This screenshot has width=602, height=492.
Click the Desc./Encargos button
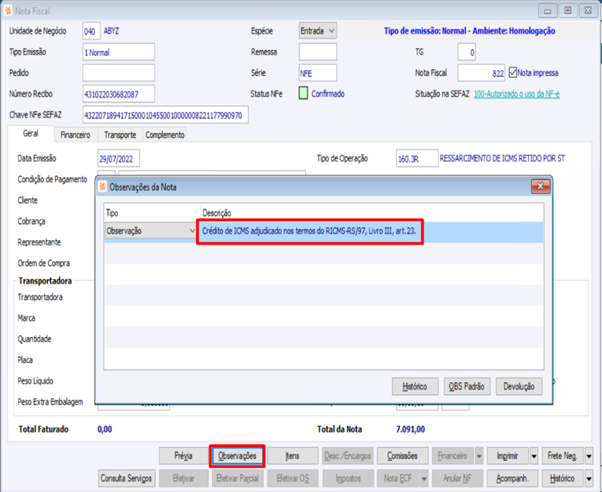click(x=347, y=456)
